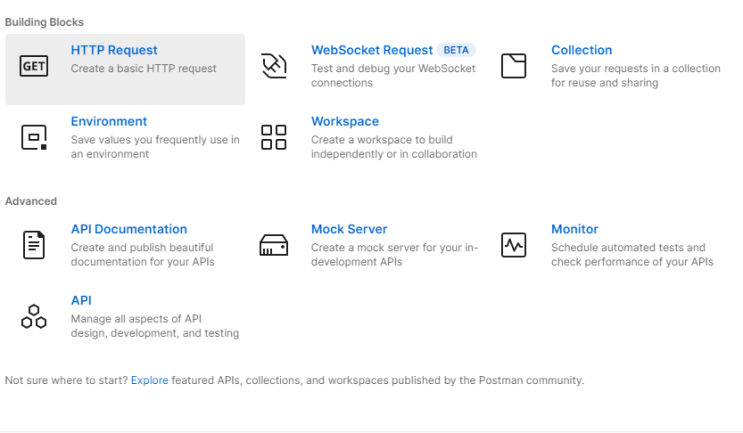The height and width of the screenshot is (433, 743).
Task: Click the 'Building Blocks' section heading
Action: 45,22
